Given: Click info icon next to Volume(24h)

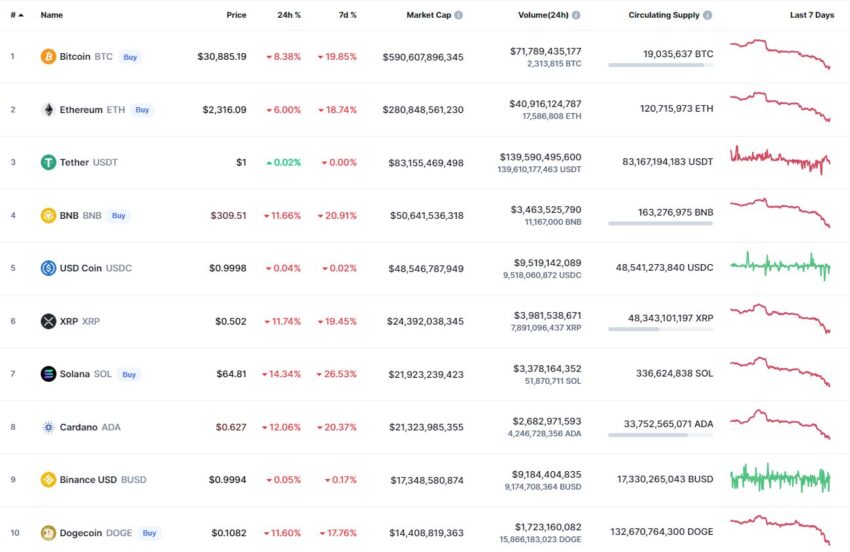Looking at the screenshot, I should (576, 15).
